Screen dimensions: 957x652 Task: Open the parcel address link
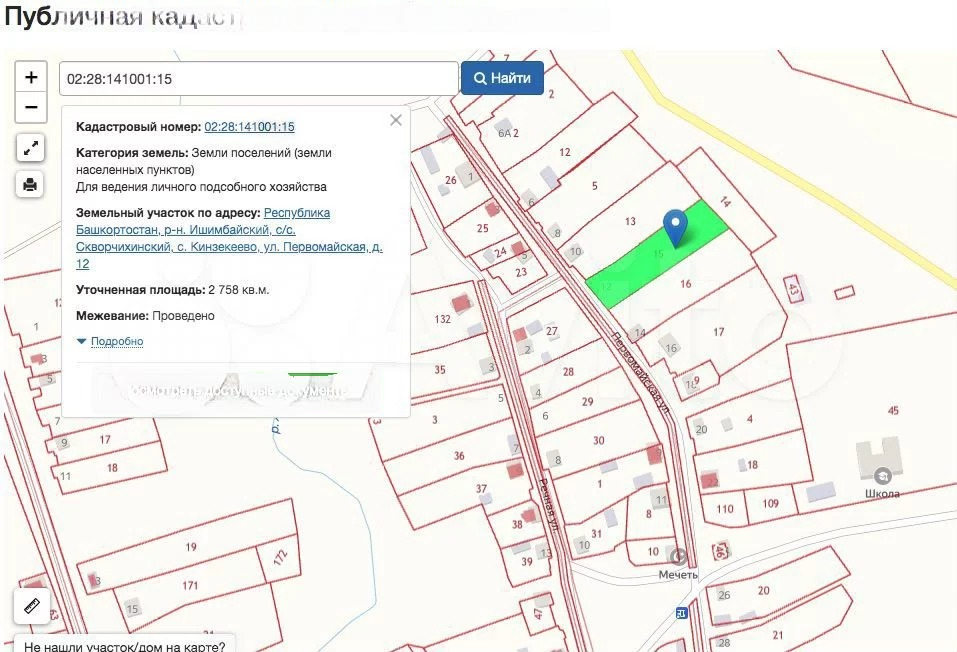point(229,238)
